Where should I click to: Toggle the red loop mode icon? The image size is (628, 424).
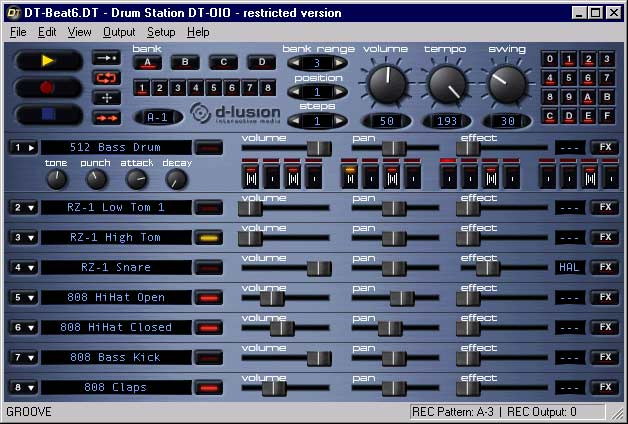106,78
